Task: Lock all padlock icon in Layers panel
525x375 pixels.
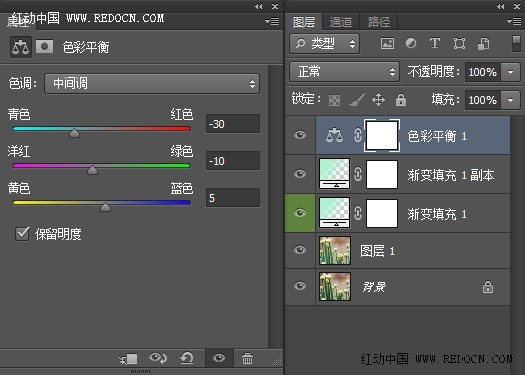Action: [x=401, y=100]
